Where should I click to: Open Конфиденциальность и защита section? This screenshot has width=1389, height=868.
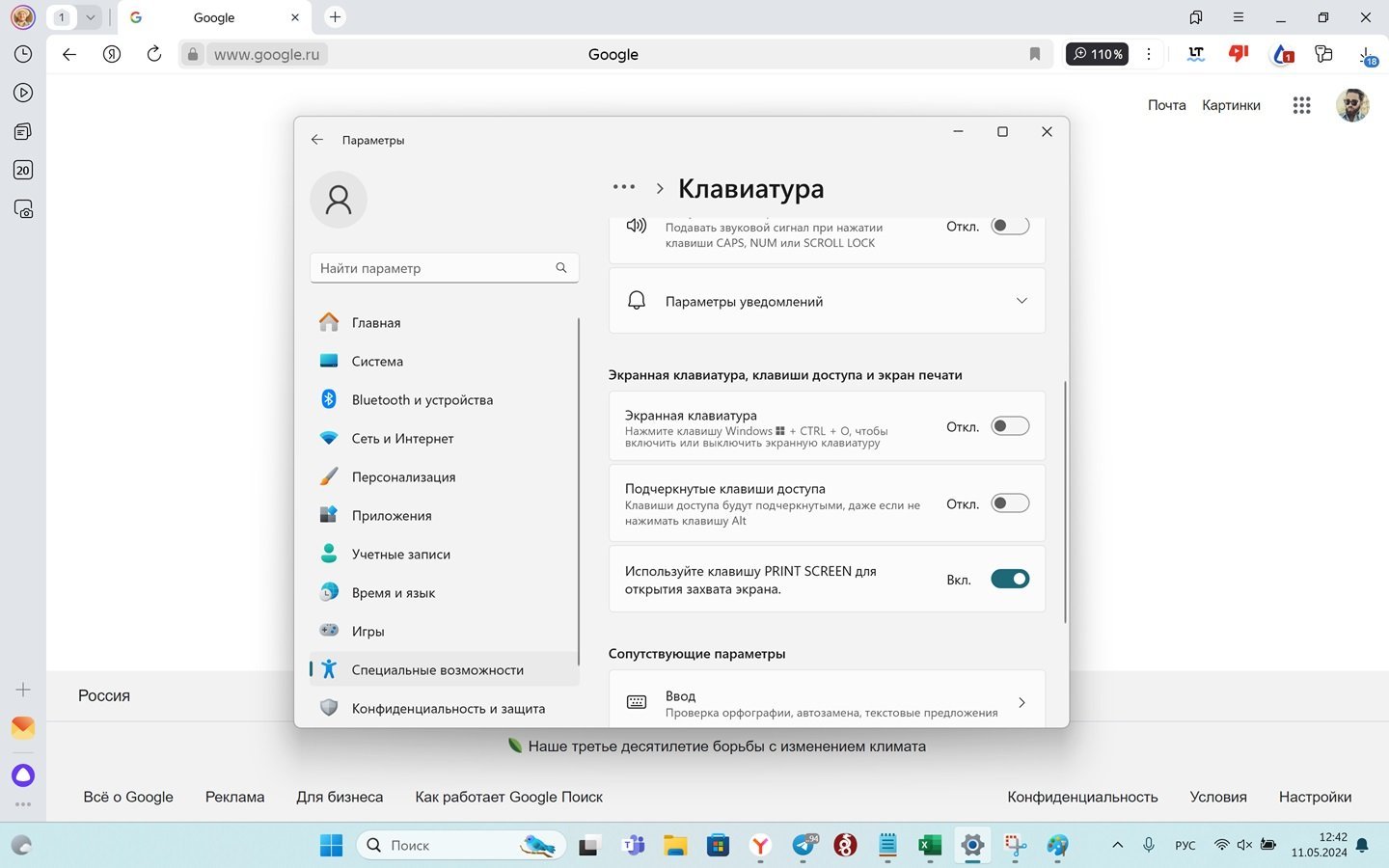click(x=444, y=709)
